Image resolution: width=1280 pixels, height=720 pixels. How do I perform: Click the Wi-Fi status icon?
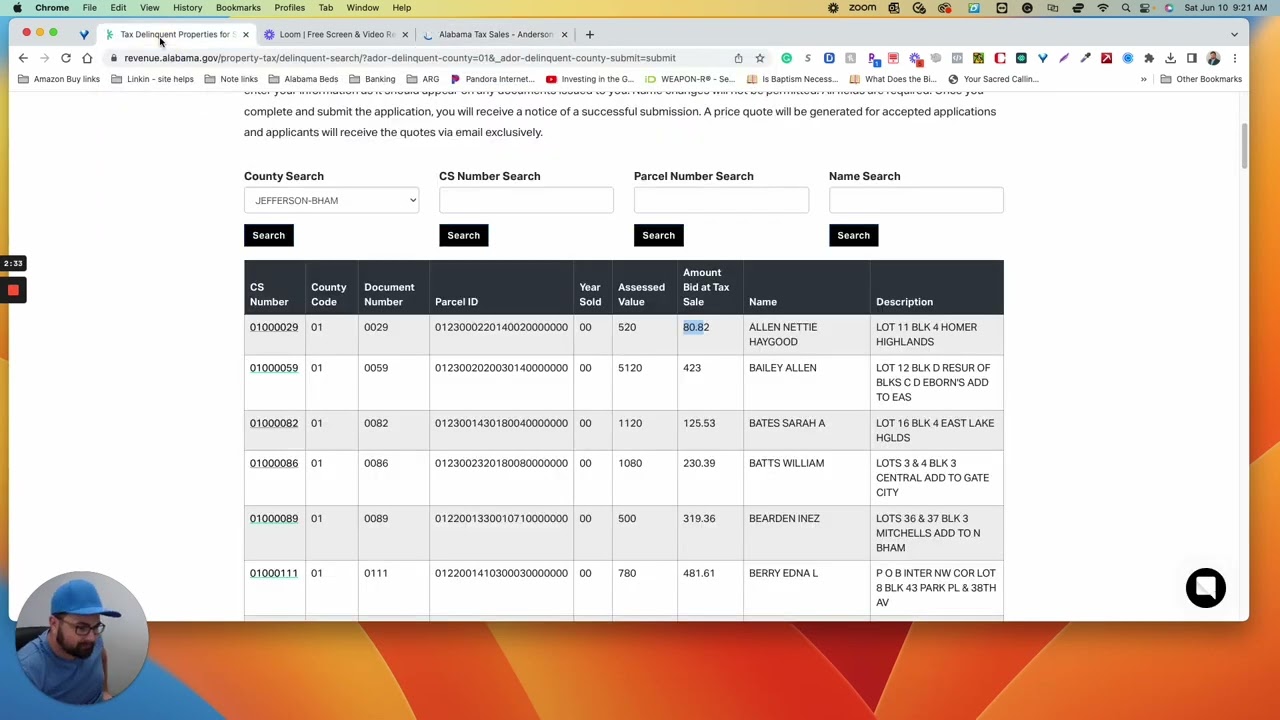[1103, 8]
